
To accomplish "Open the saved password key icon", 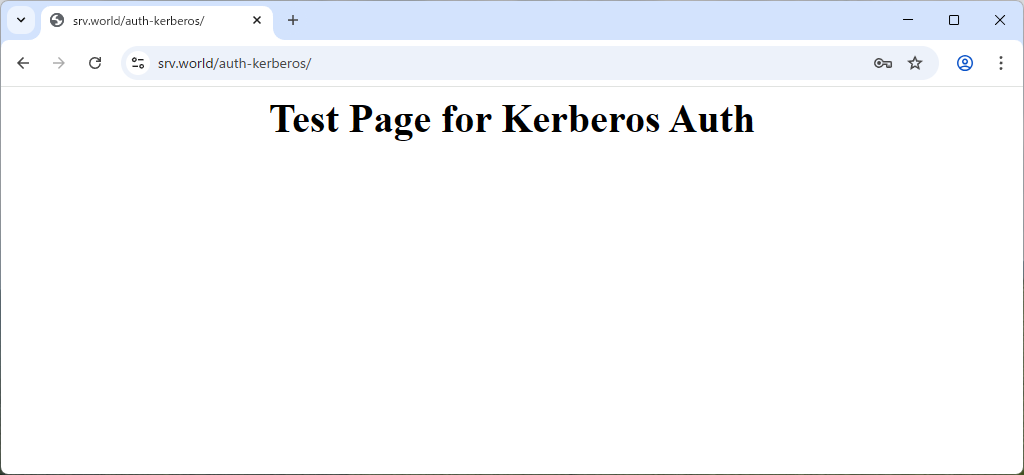I will click(x=882, y=63).
